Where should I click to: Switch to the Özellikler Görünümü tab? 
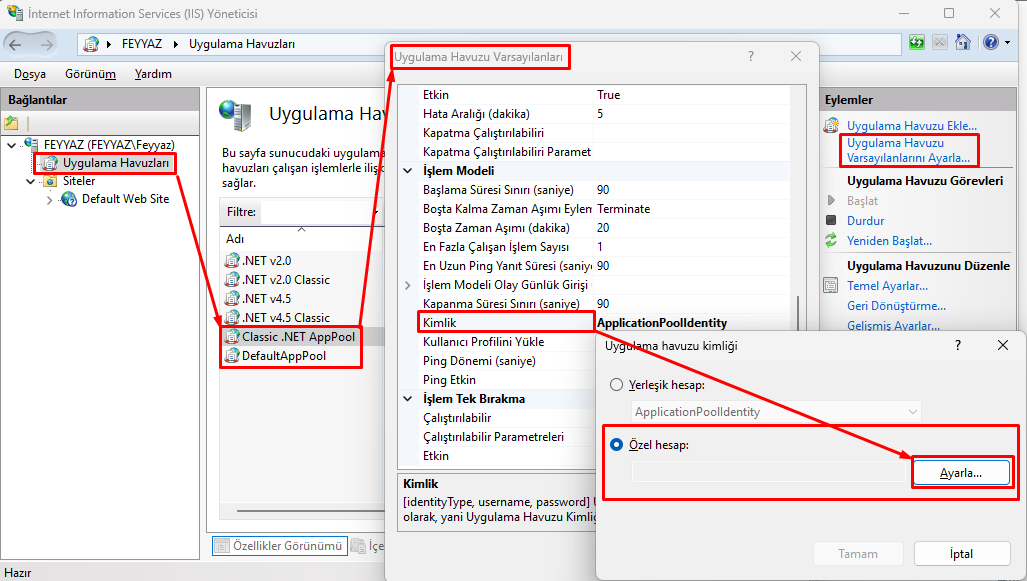point(280,546)
